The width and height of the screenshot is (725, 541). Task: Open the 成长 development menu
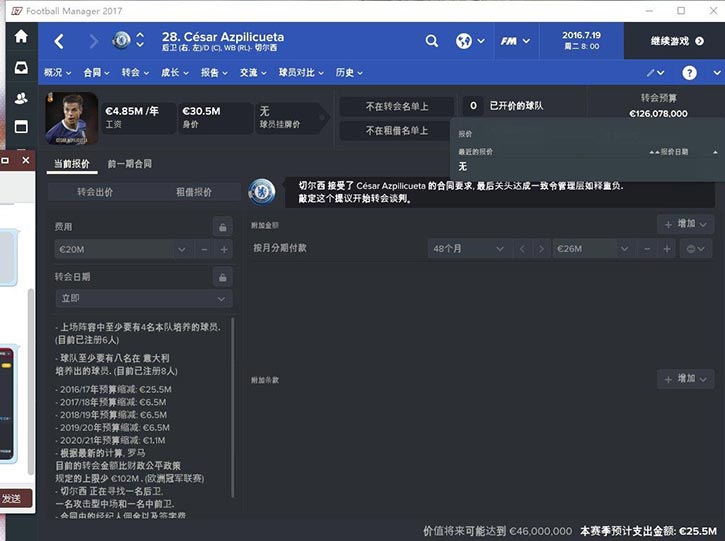174,73
